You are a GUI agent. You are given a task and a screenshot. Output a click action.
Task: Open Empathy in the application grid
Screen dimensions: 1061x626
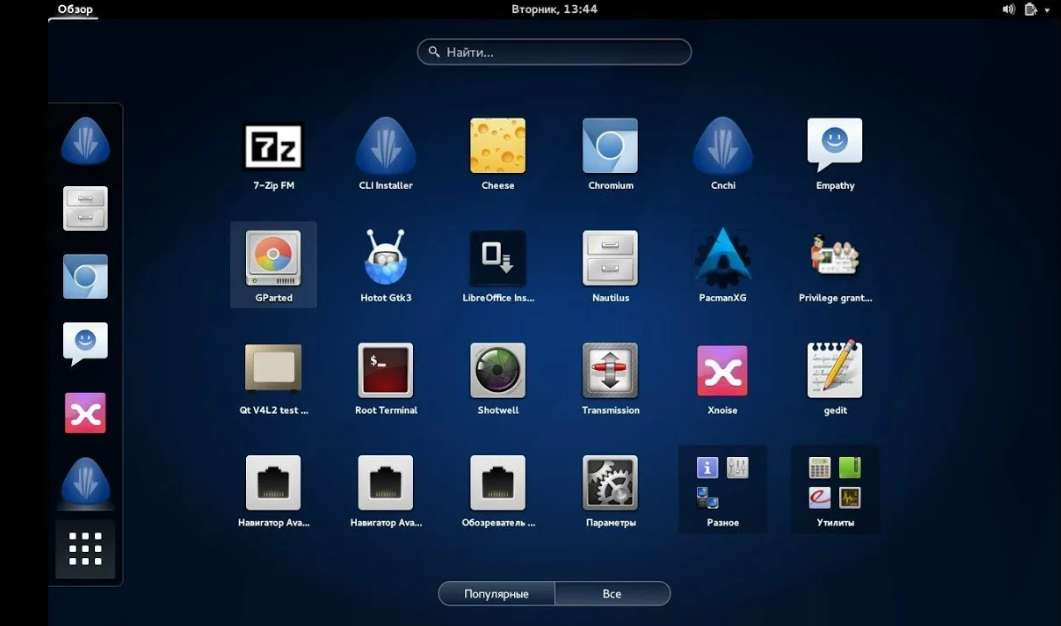834,144
